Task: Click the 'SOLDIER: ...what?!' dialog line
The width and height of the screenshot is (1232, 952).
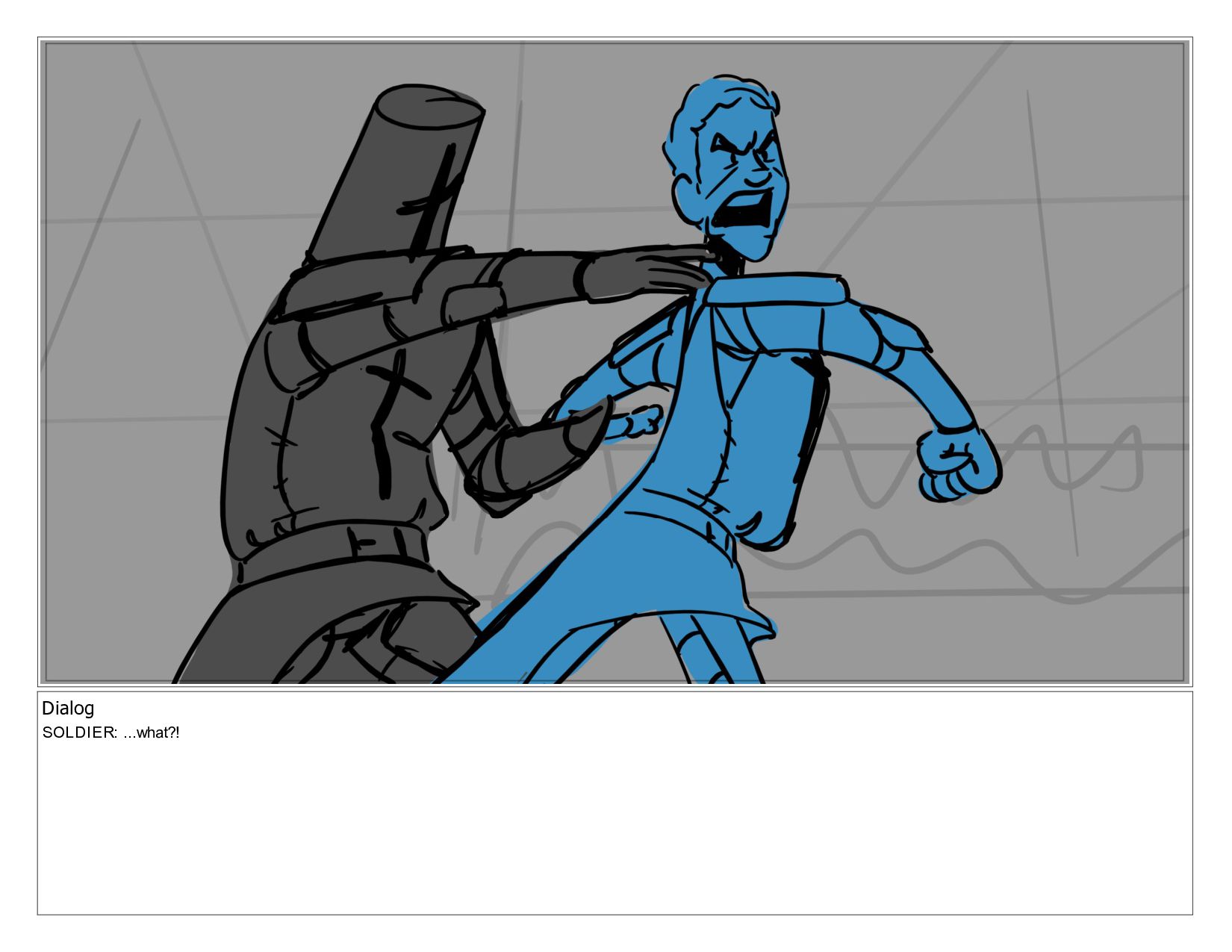Action: pos(111,732)
